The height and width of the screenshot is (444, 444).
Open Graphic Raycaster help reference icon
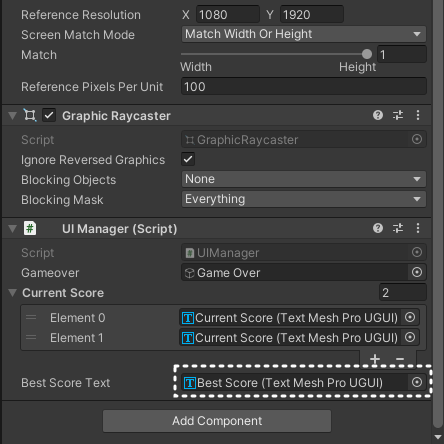378,115
